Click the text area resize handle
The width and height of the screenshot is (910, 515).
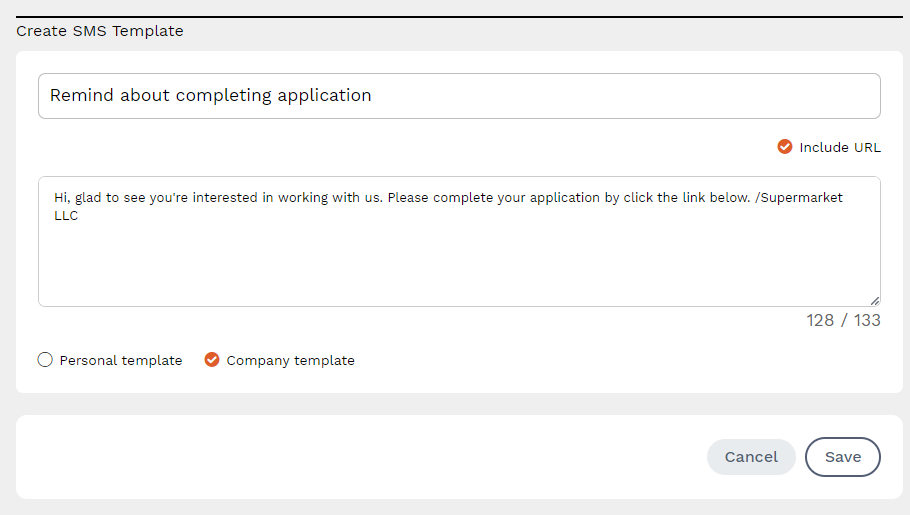point(874,300)
